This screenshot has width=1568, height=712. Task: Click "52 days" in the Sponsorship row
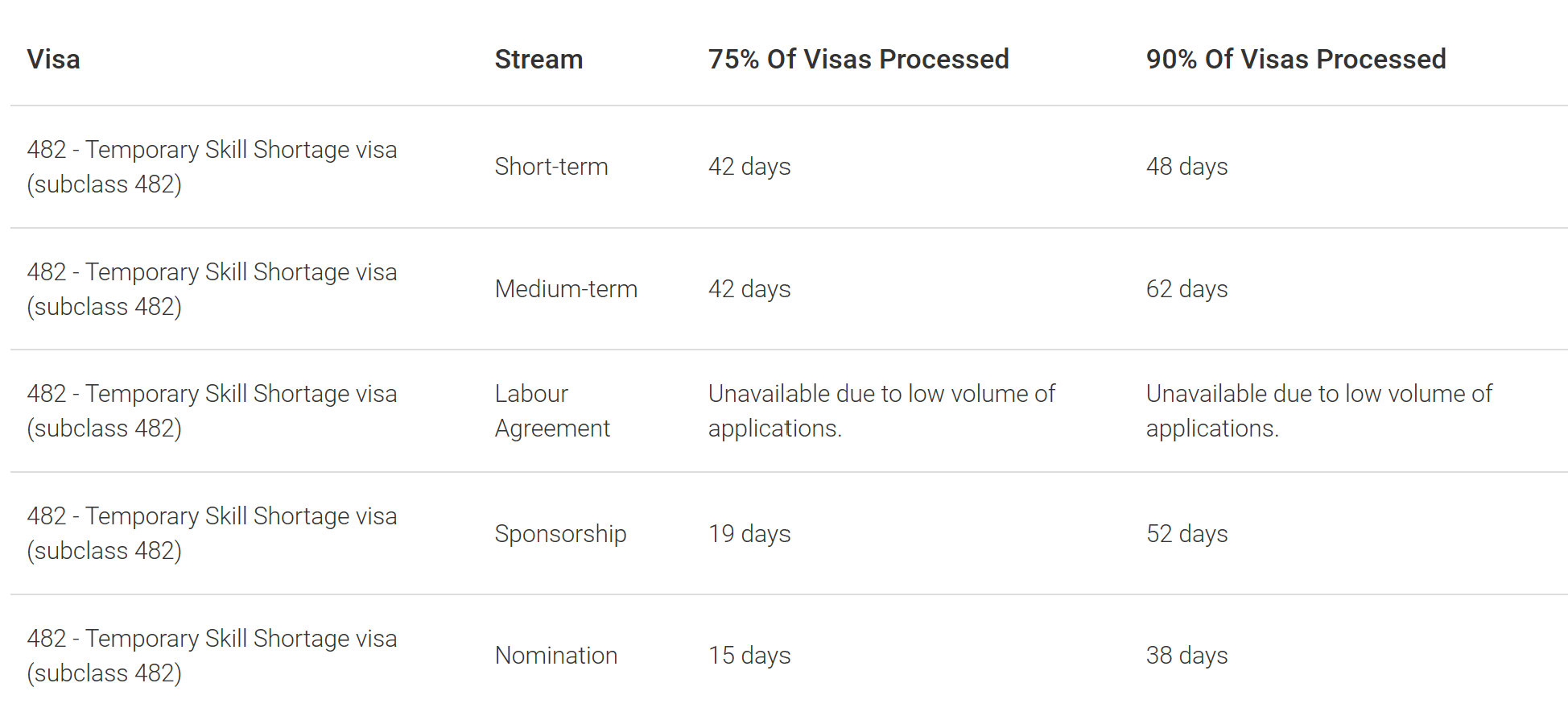coord(1186,533)
